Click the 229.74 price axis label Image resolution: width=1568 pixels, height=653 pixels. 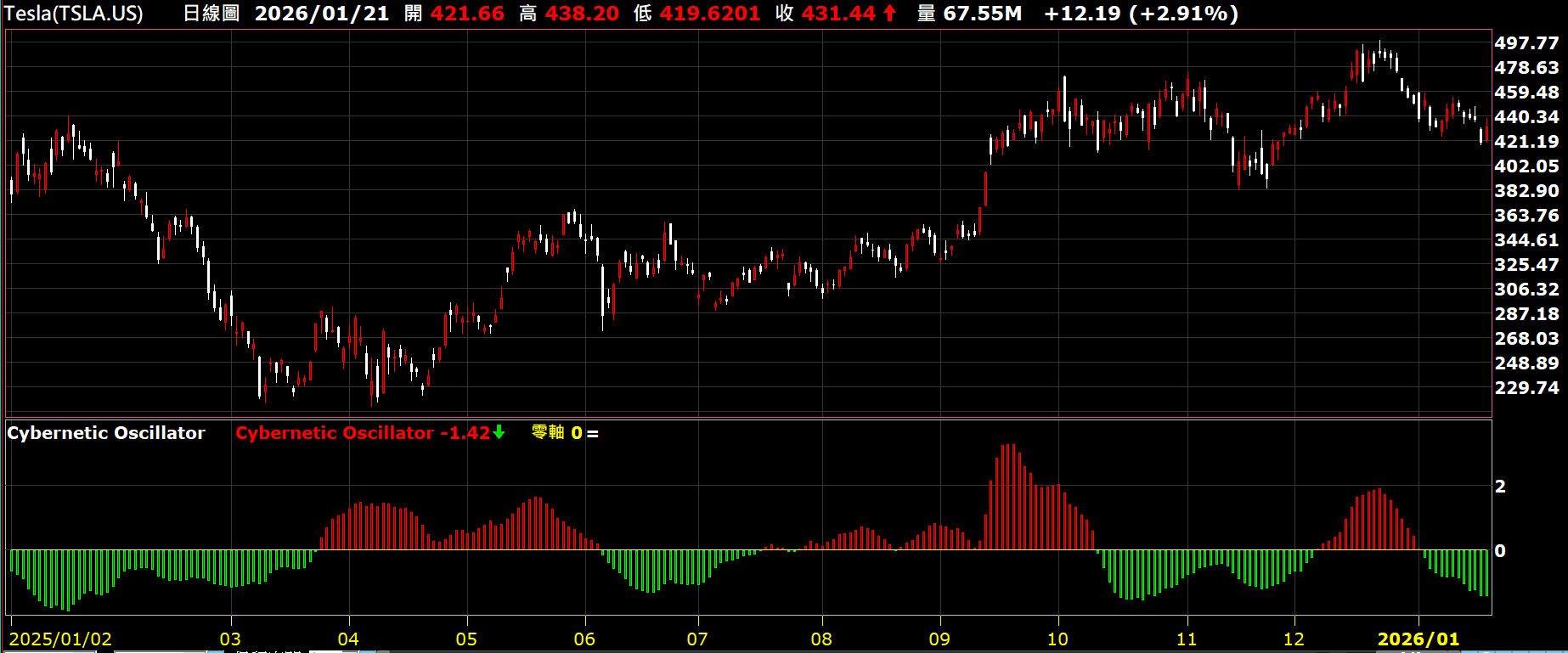tap(1526, 388)
